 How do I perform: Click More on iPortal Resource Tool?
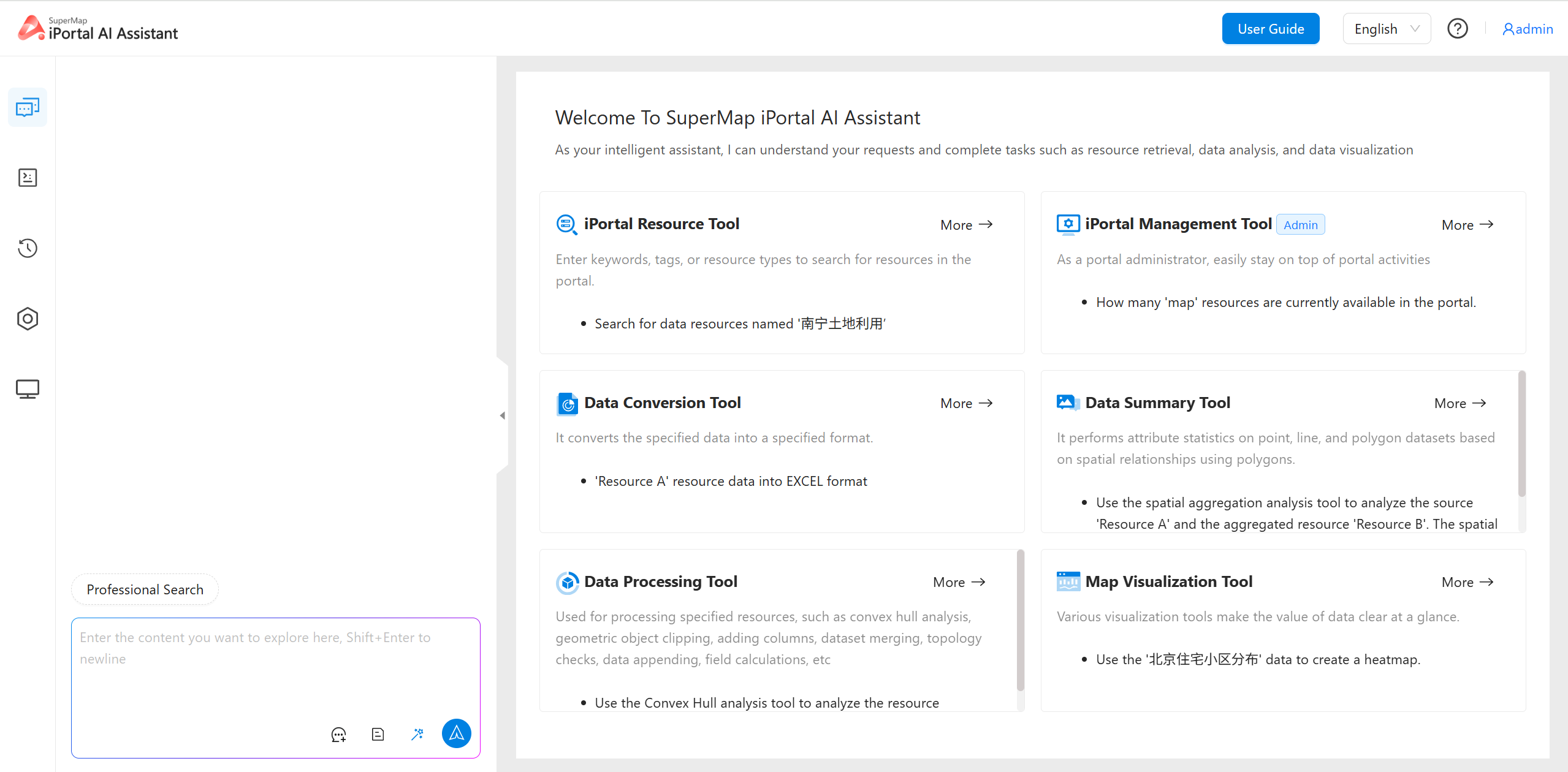[967, 225]
